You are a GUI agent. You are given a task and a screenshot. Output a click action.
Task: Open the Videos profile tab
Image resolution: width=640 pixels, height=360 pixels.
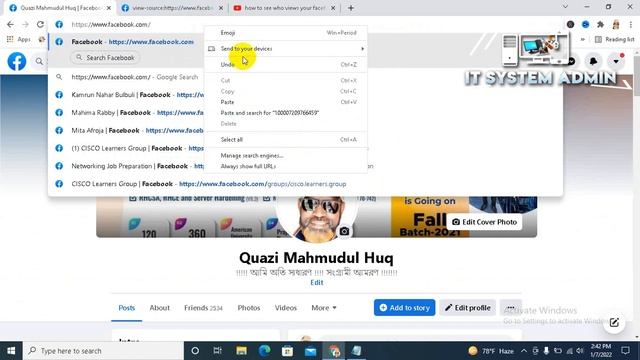coord(286,308)
